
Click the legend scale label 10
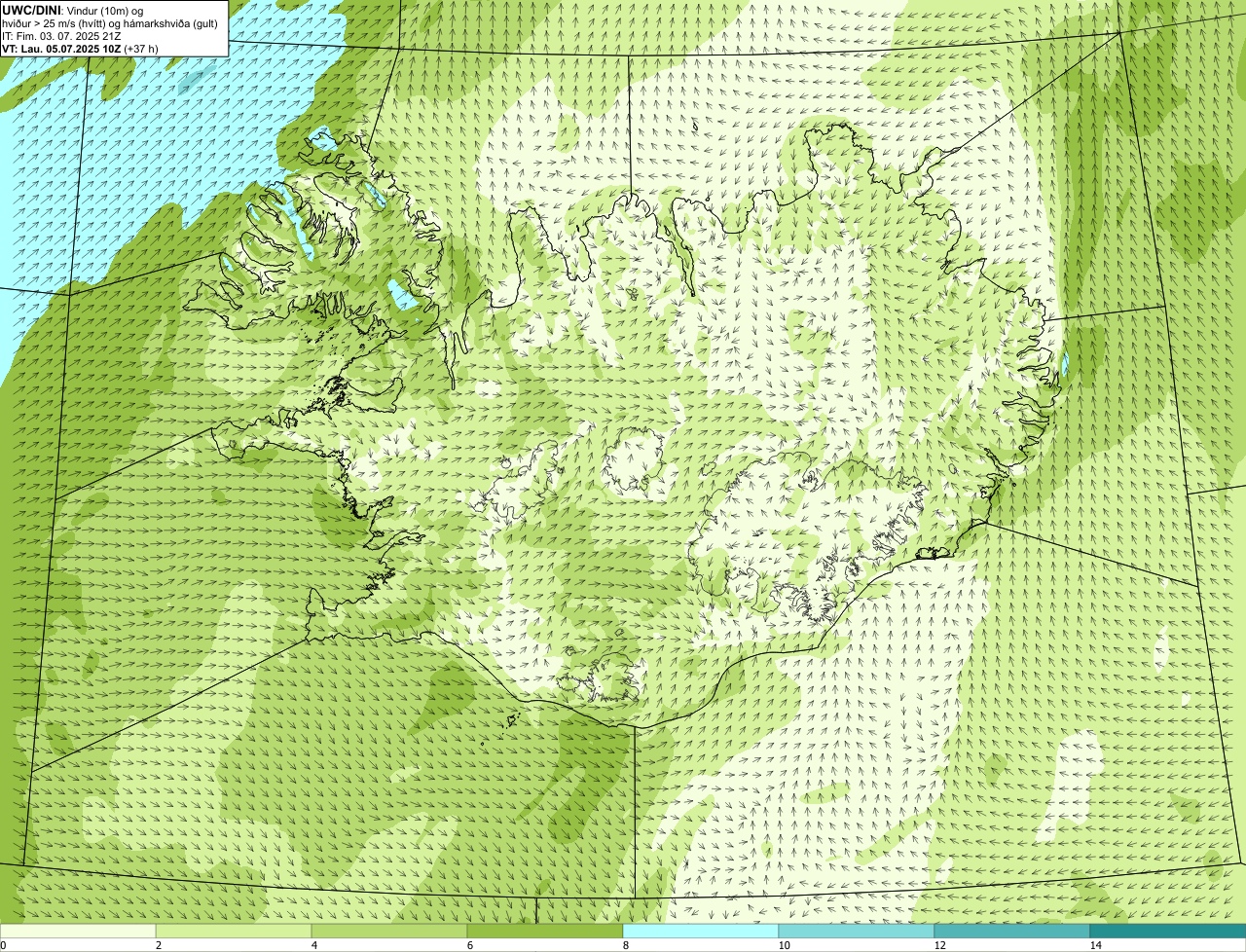784,945
